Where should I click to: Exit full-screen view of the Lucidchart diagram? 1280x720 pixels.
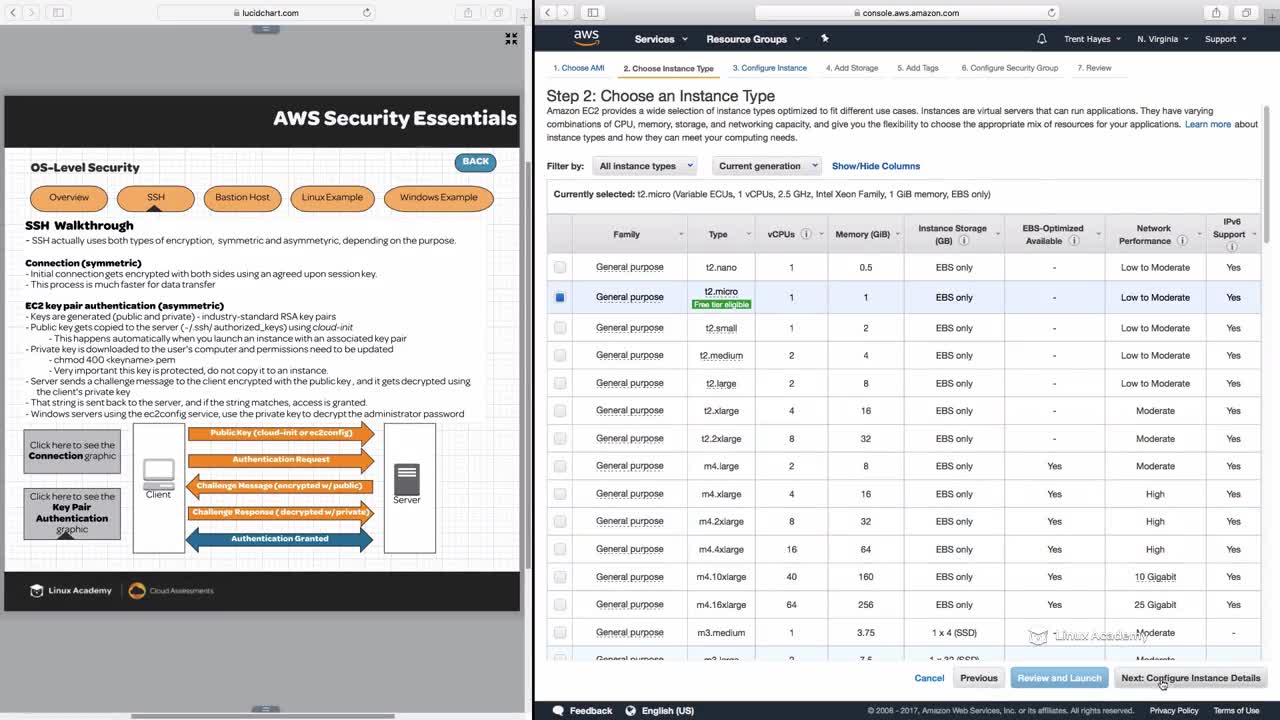tap(511, 39)
